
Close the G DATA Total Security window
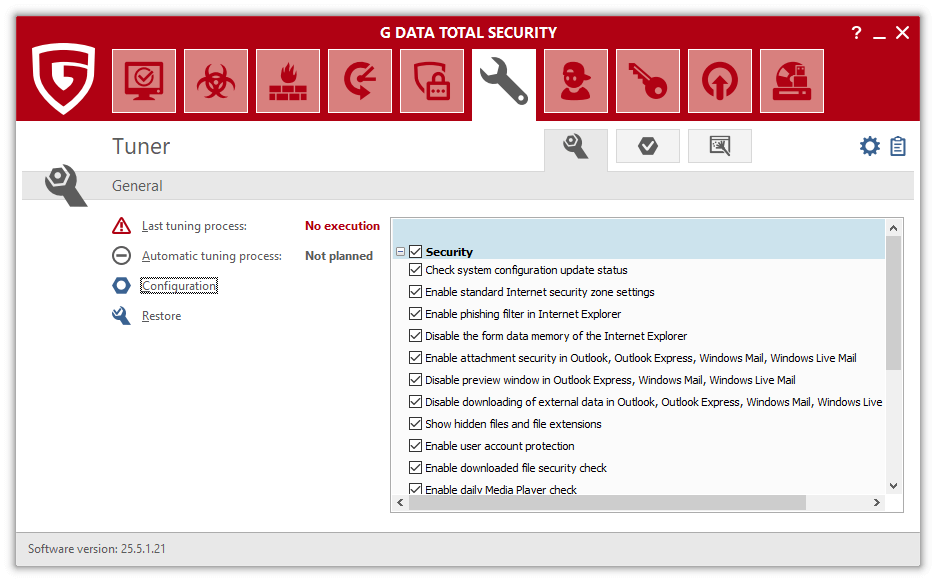click(x=903, y=33)
